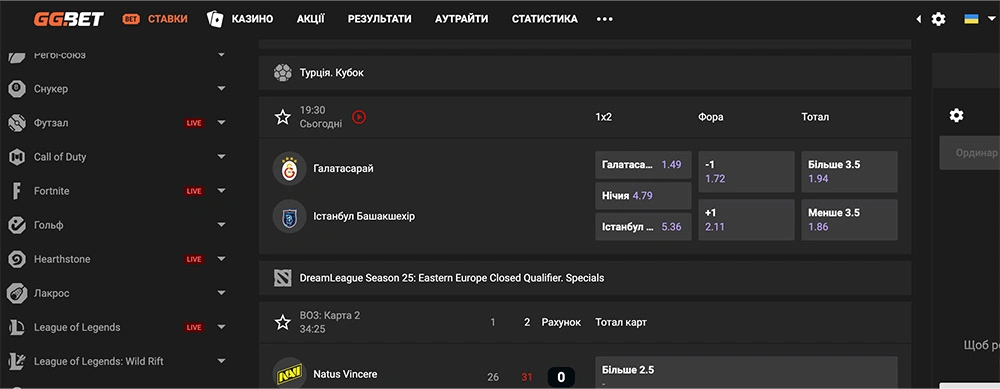This screenshot has height=389, width=1000.
Task: Click the Dota 2 icon for DreamLeague
Action: (x=283, y=278)
